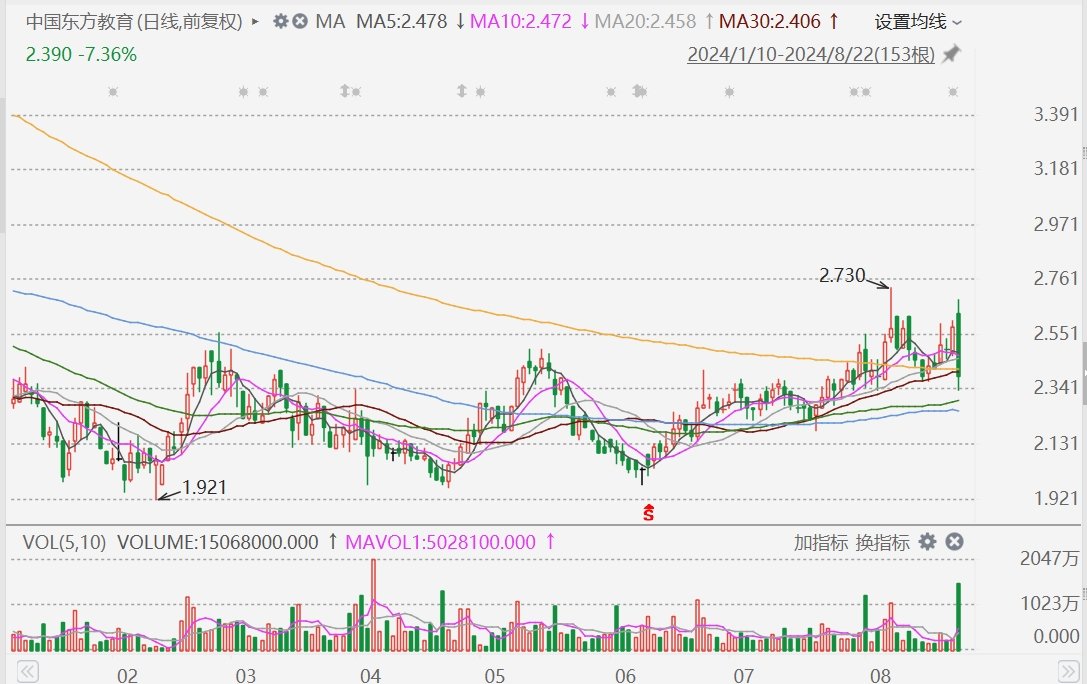
Task: Click the red S signal marker below the chart
Action: pos(648,513)
